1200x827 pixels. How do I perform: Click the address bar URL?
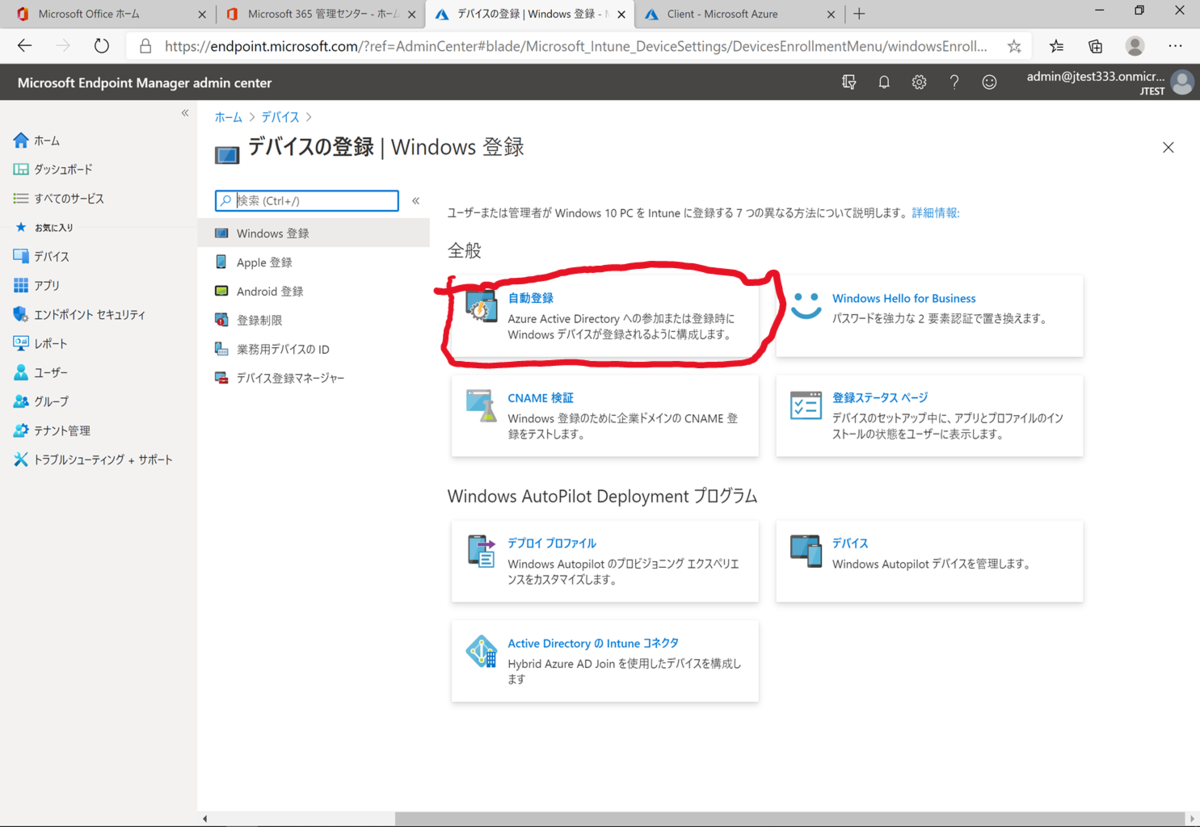(x=575, y=46)
